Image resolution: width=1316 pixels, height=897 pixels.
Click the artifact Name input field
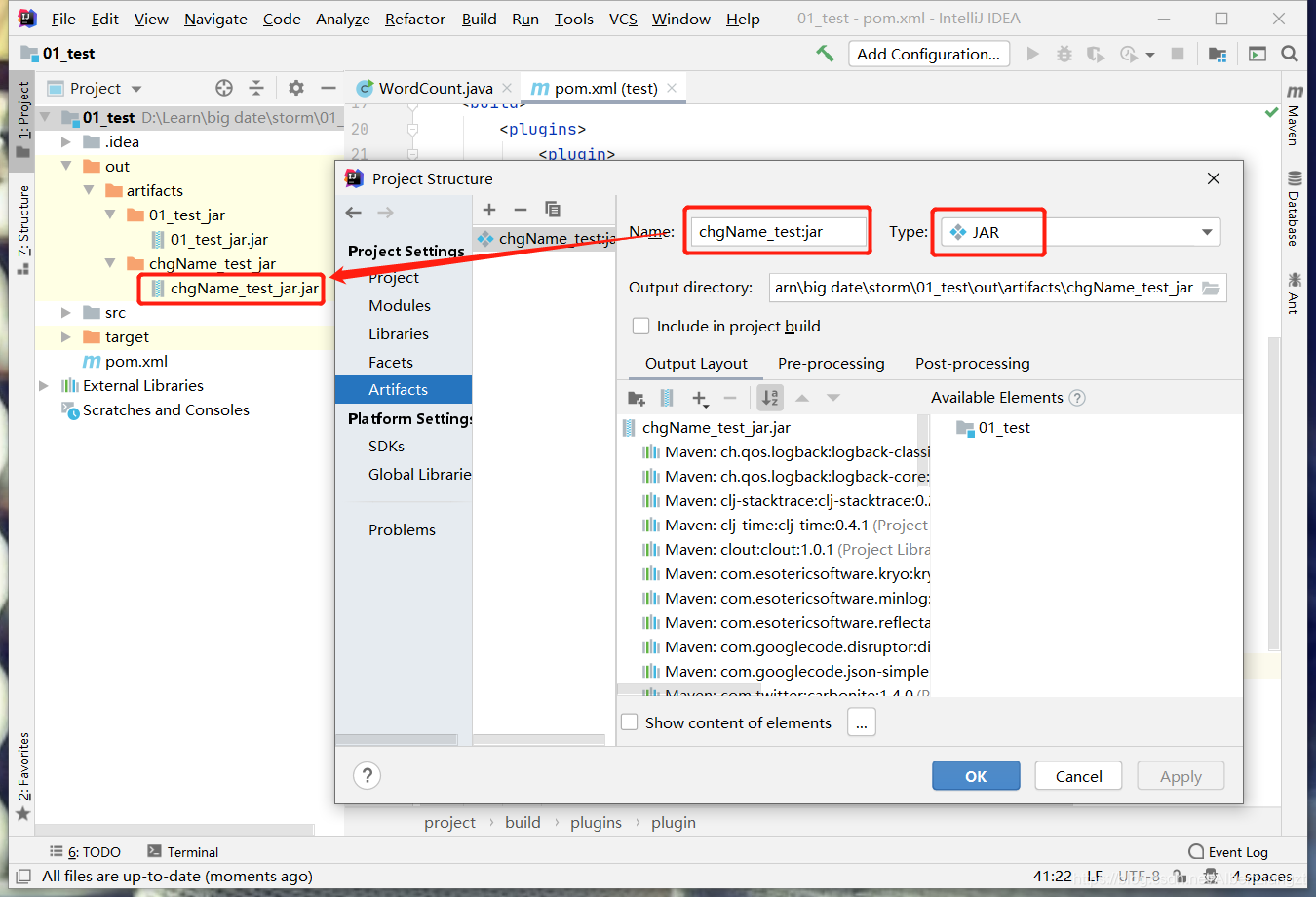point(779,232)
